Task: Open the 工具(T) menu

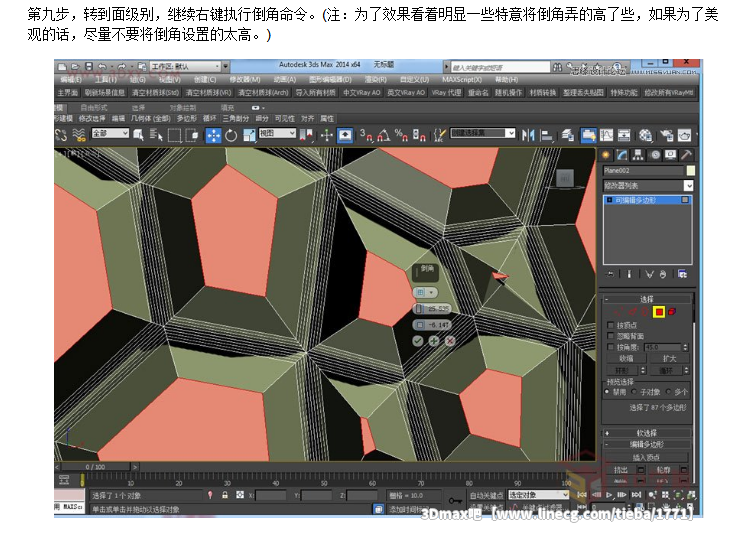Action: 106,79
